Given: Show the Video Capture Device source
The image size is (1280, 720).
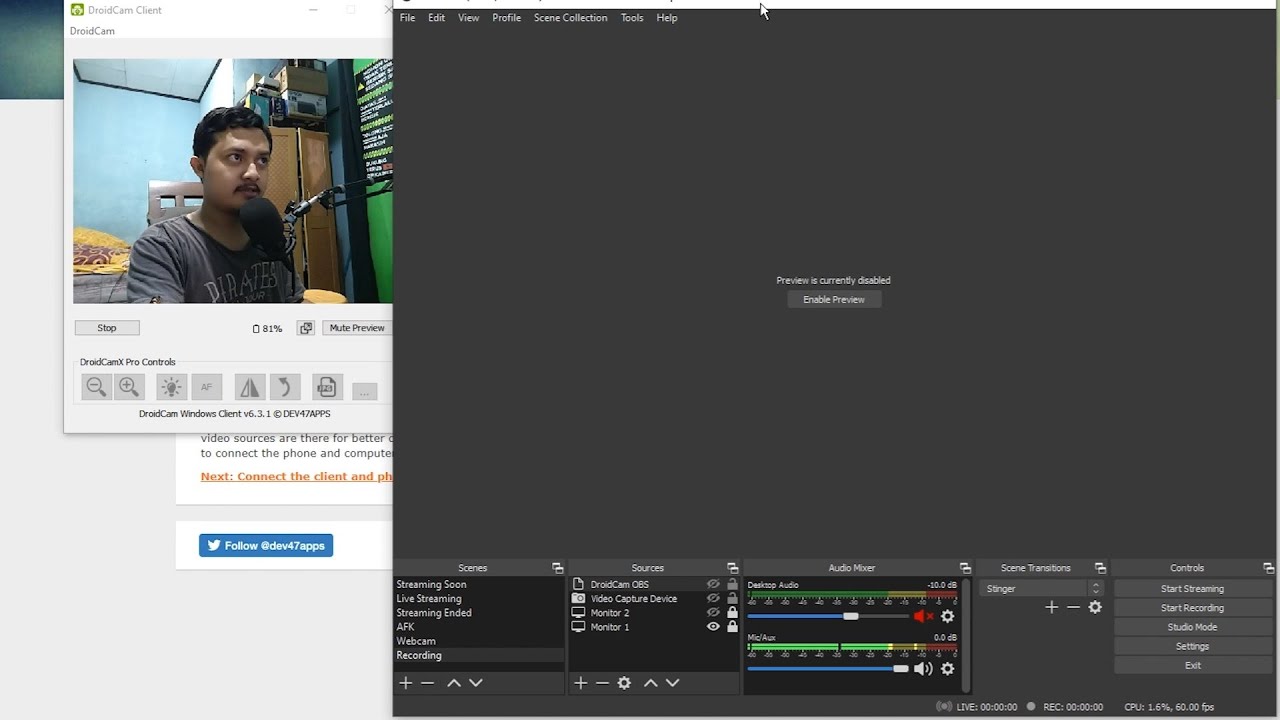Looking at the screenshot, I should click(x=713, y=599).
